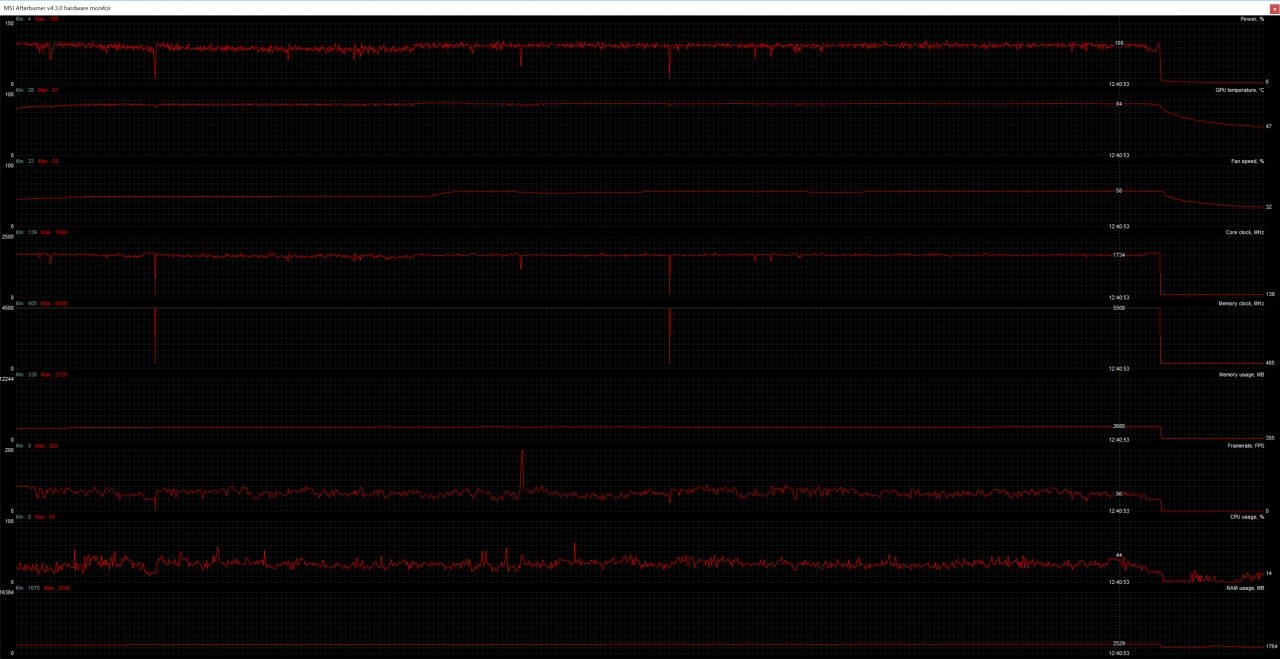
Task: Click the Min/Max readout of Framerate graph
Action: pos(37,445)
